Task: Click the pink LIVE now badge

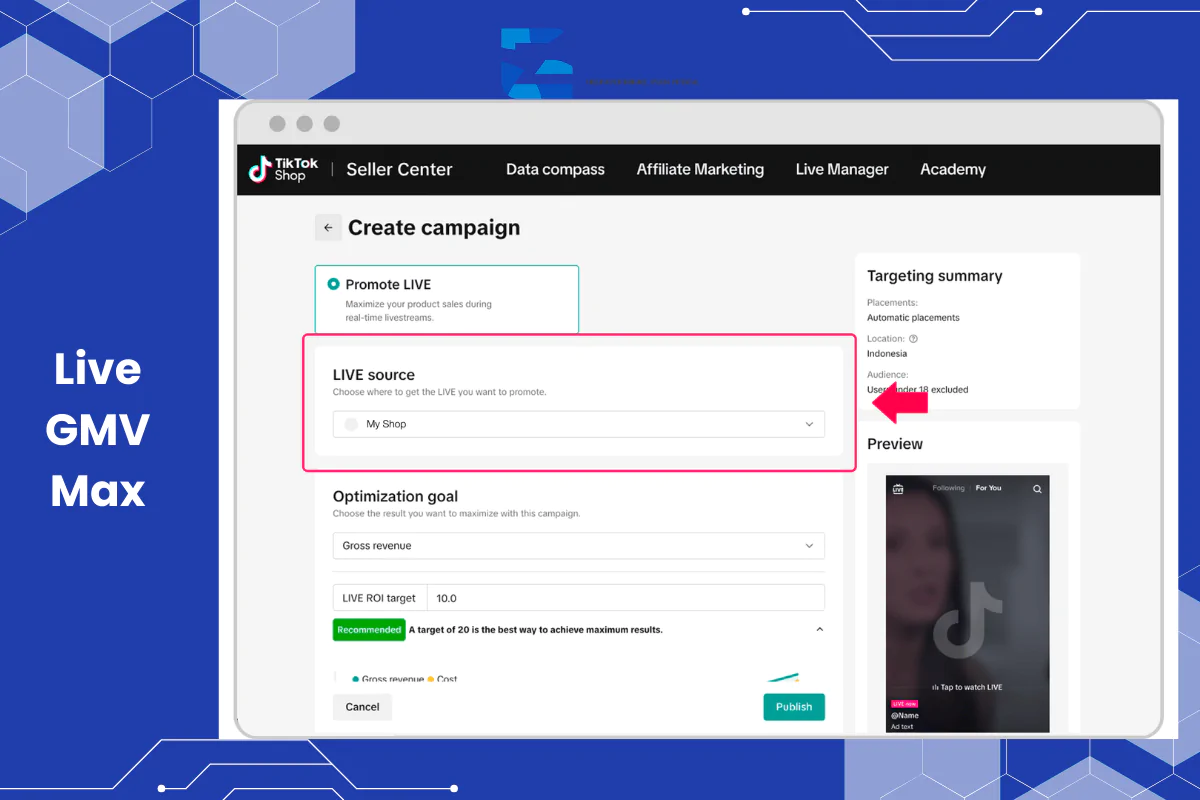Action: click(904, 704)
